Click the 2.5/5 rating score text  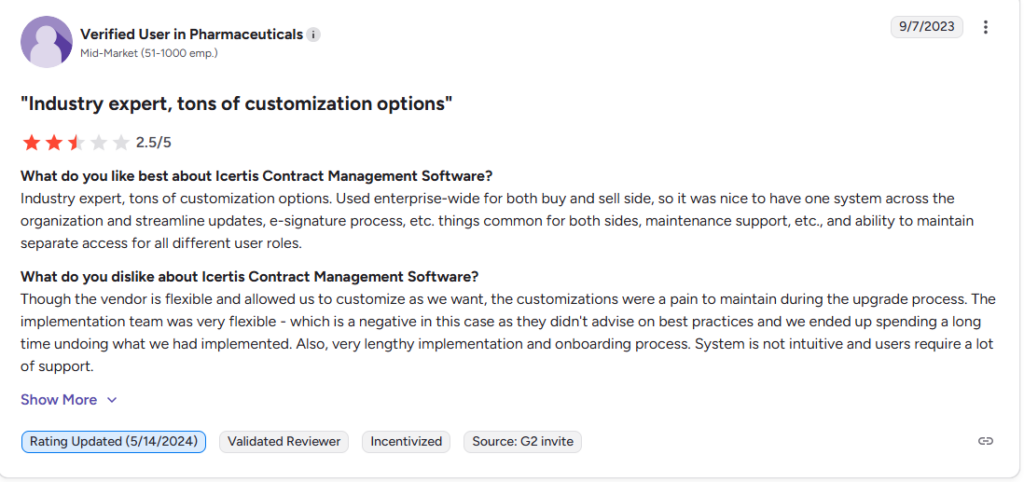point(153,143)
